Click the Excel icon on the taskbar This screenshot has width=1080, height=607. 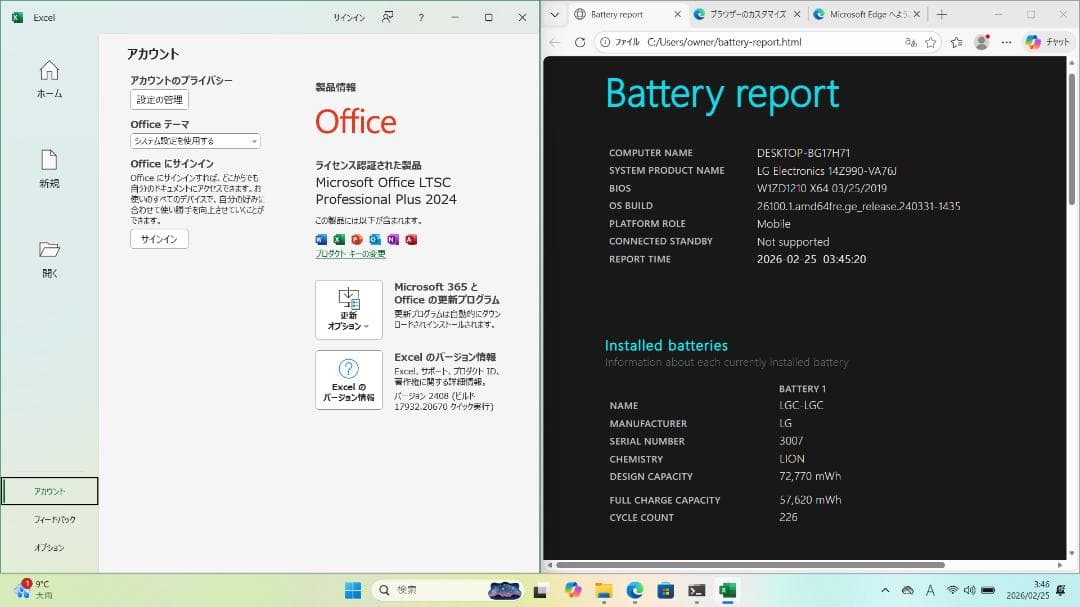pyautogui.click(x=728, y=590)
